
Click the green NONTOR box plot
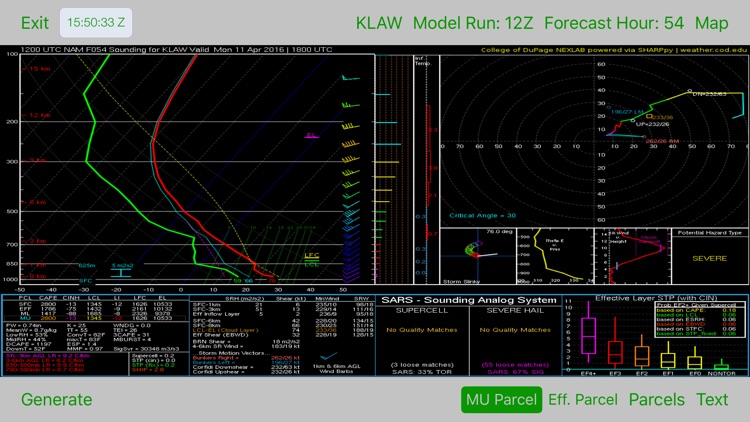721,366
